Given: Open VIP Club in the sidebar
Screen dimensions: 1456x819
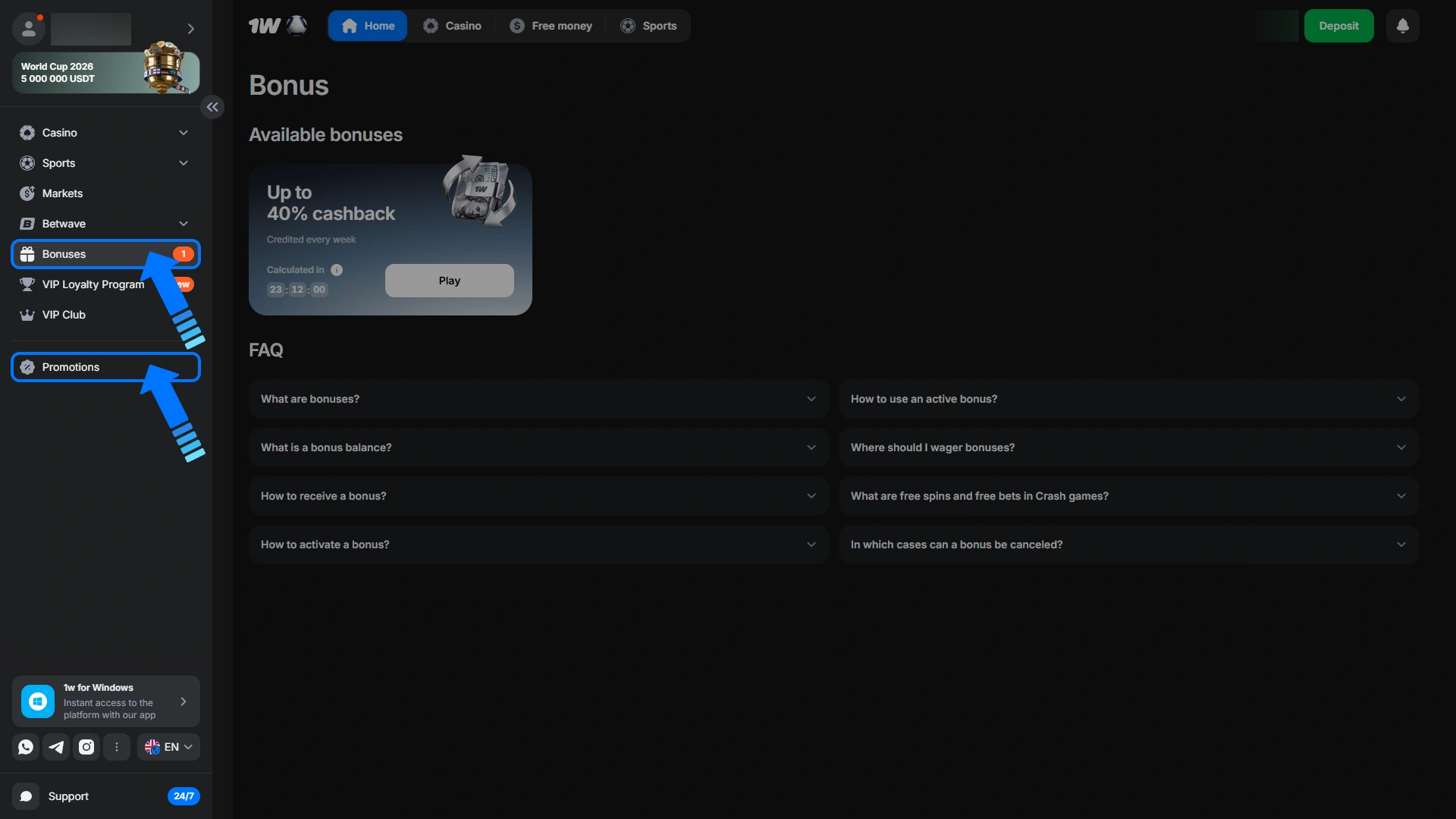Looking at the screenshot, I should (x=106, y=315).
